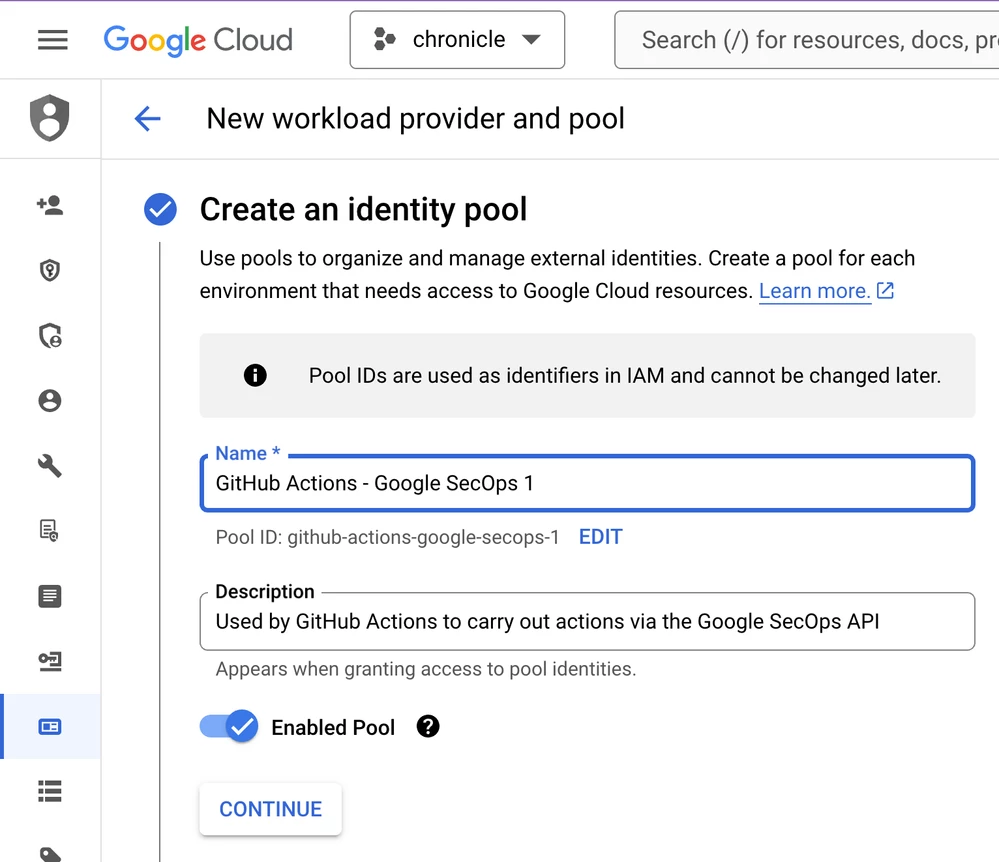Go back using the left arrow
Screen dimensions: 999x862
[147, 119]
